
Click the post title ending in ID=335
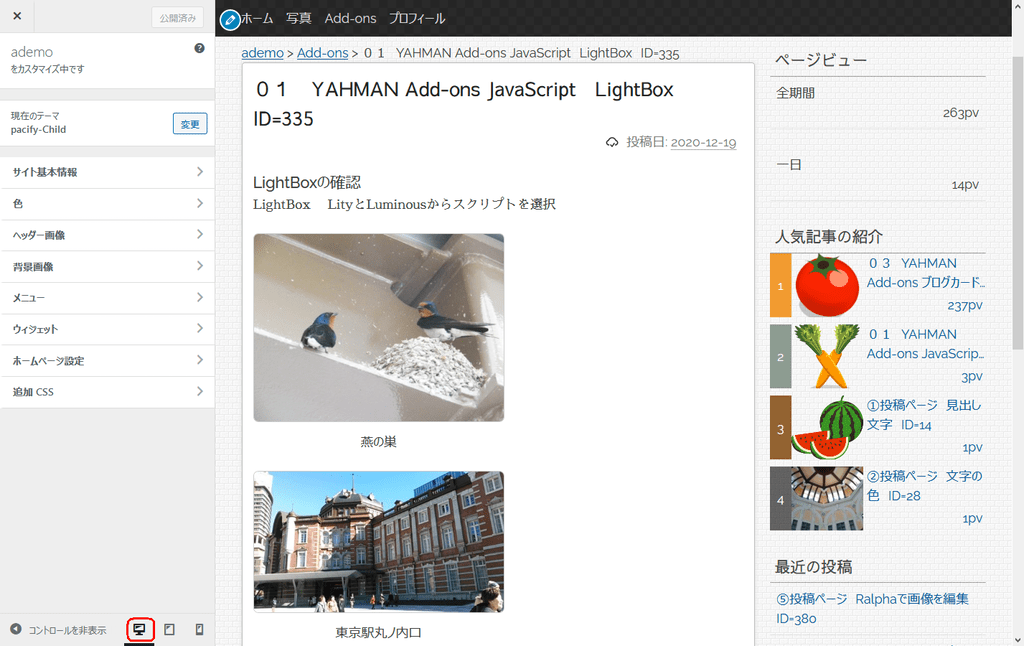tap(464, 104)
